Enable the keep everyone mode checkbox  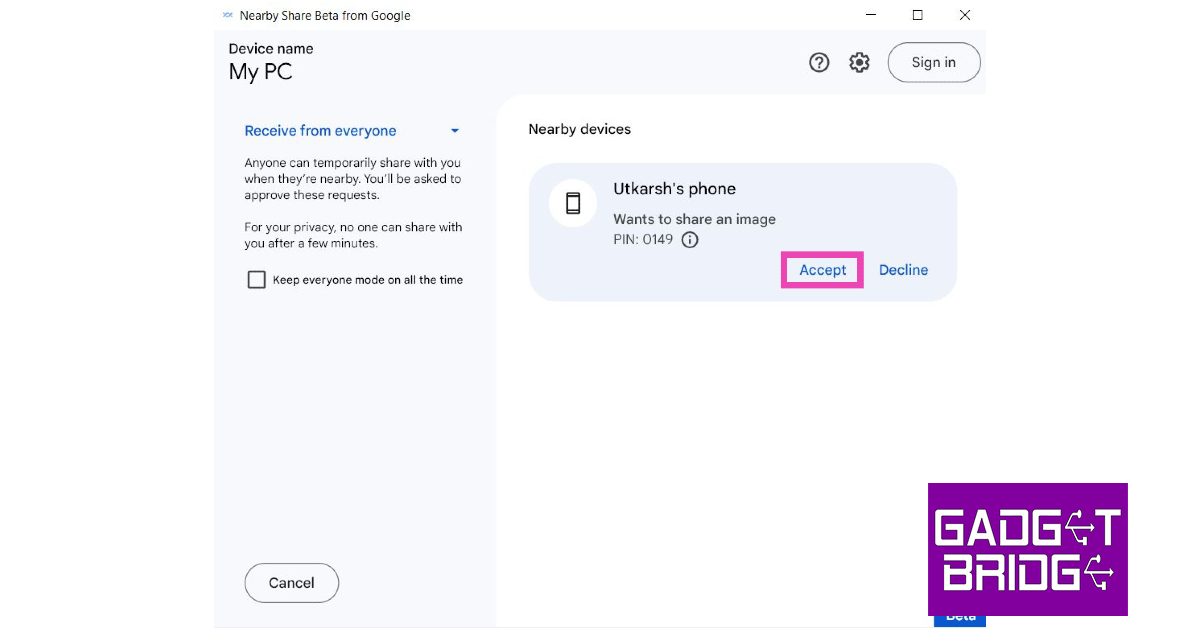coord(256,280)
